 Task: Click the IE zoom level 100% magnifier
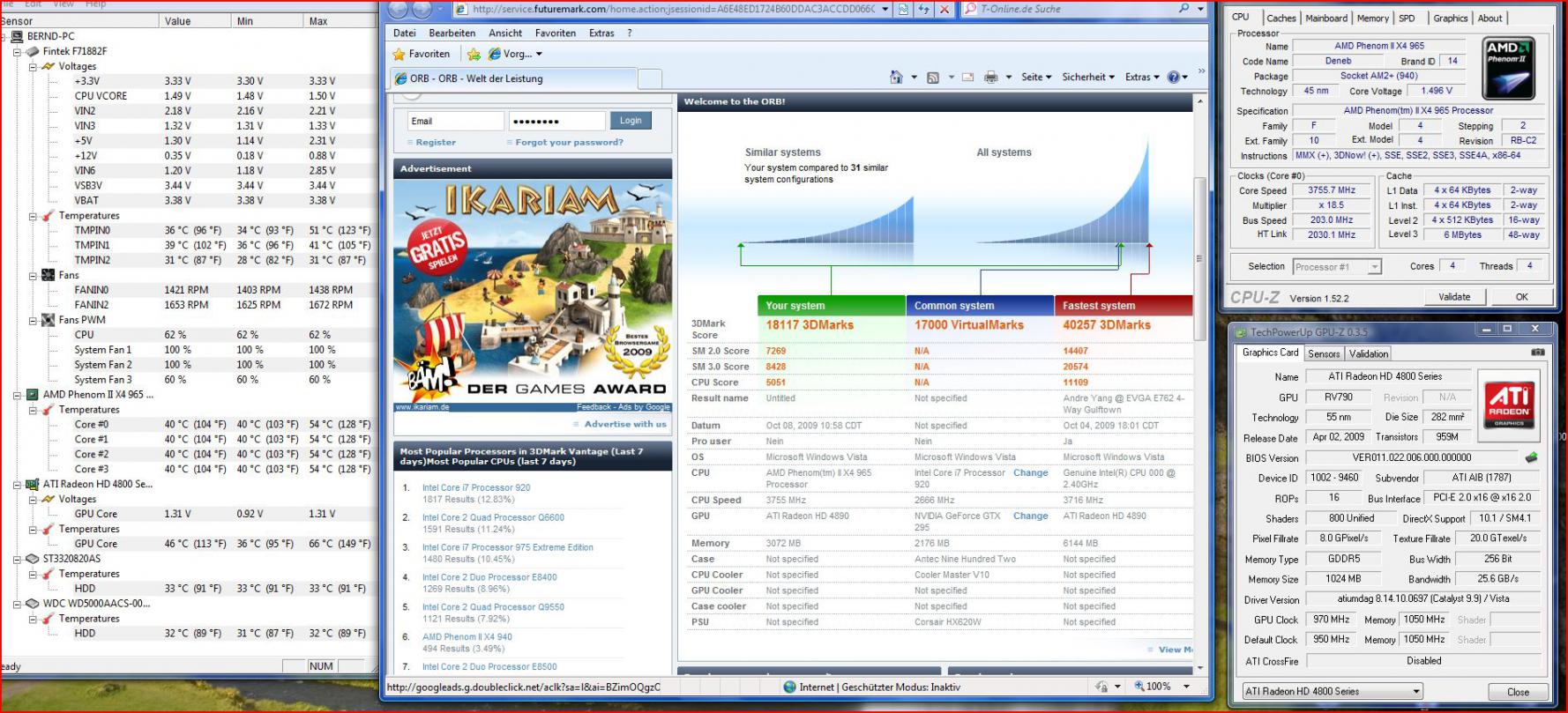click(1140, 687)
